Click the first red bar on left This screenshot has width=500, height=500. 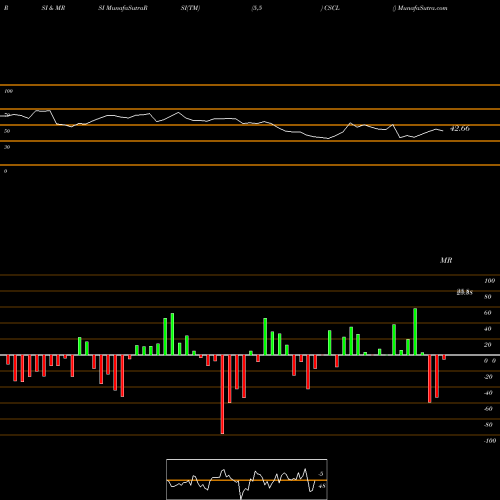click(8, 360)
